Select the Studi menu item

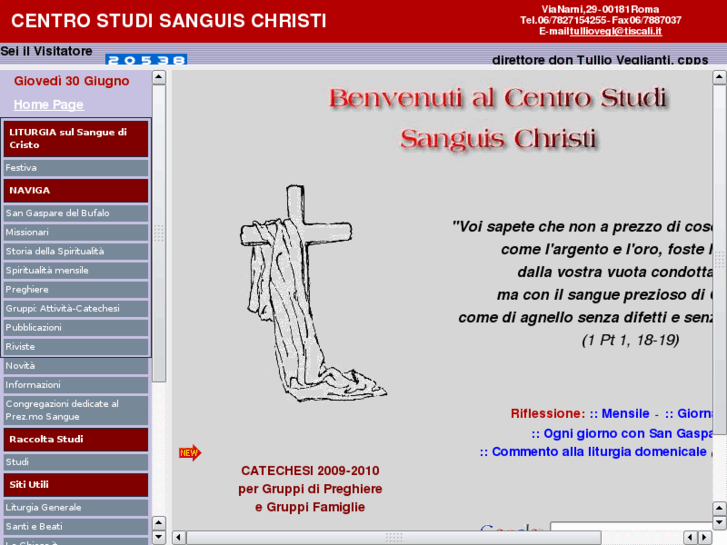tap(76, 462)
